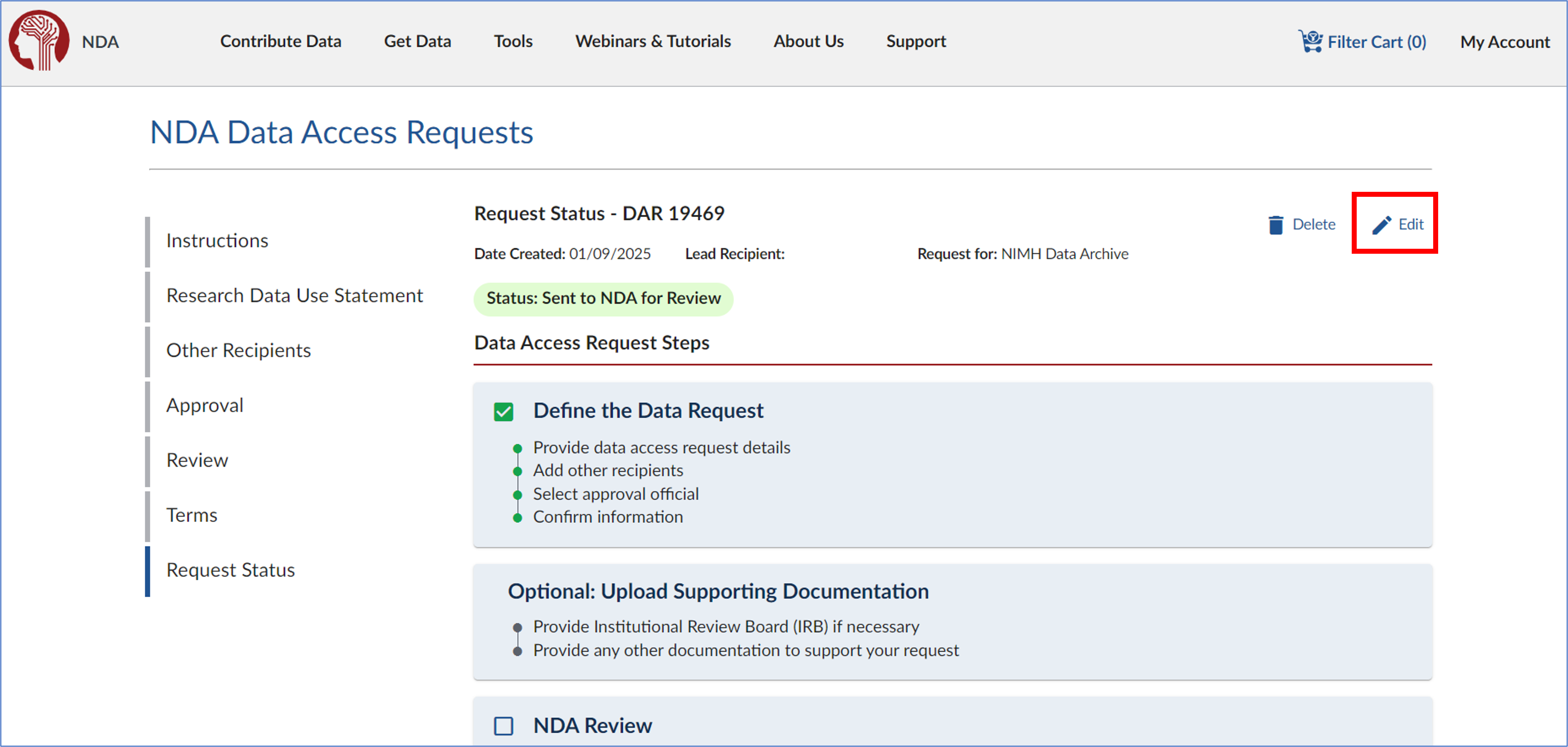Click Select approval official step

click(616, 494)
